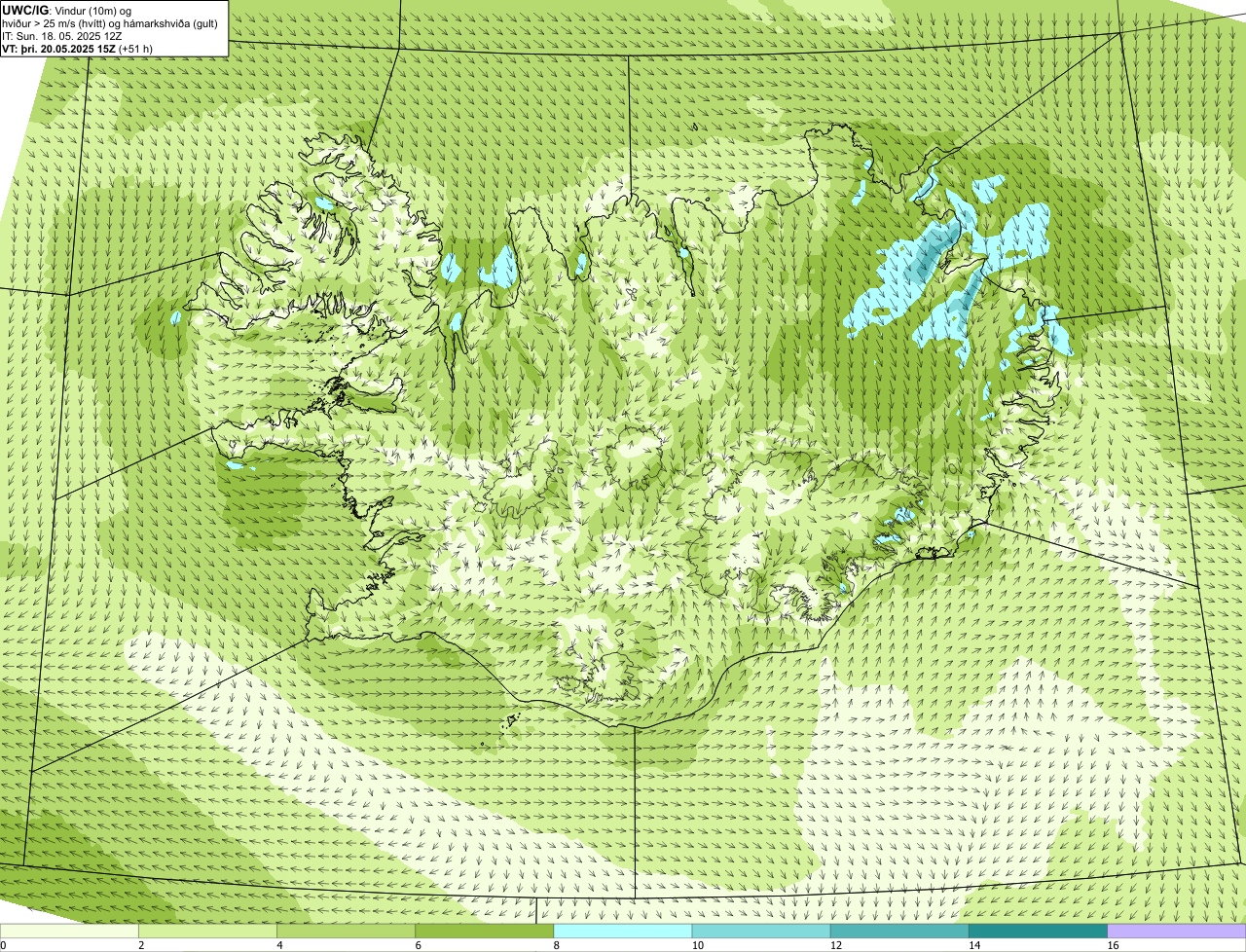Click the legend tick label "12"
The height and width of the screenshot is (952, 1246).
(x=836, y=945)
